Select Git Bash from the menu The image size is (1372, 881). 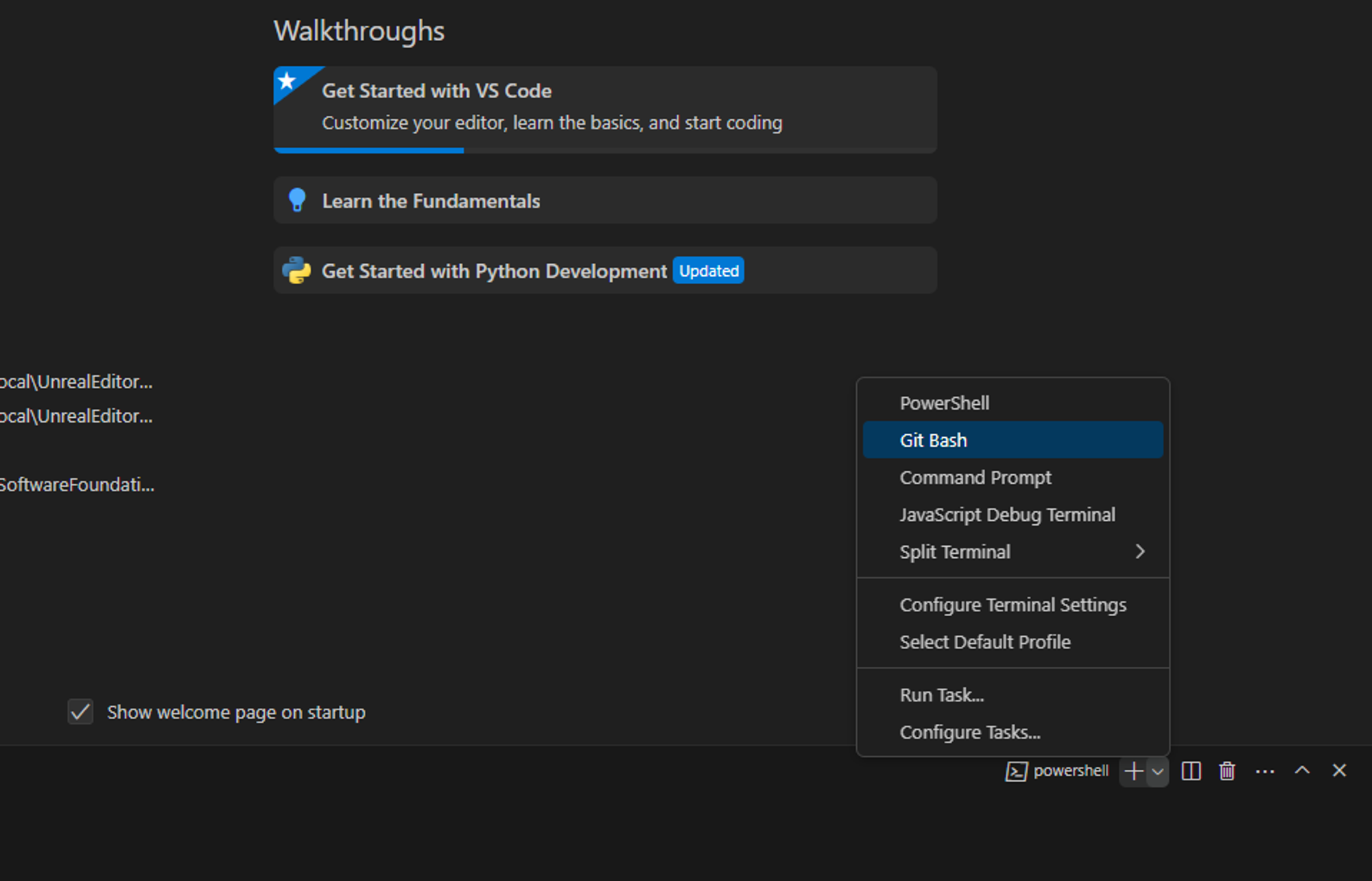(x=933, y=440)
